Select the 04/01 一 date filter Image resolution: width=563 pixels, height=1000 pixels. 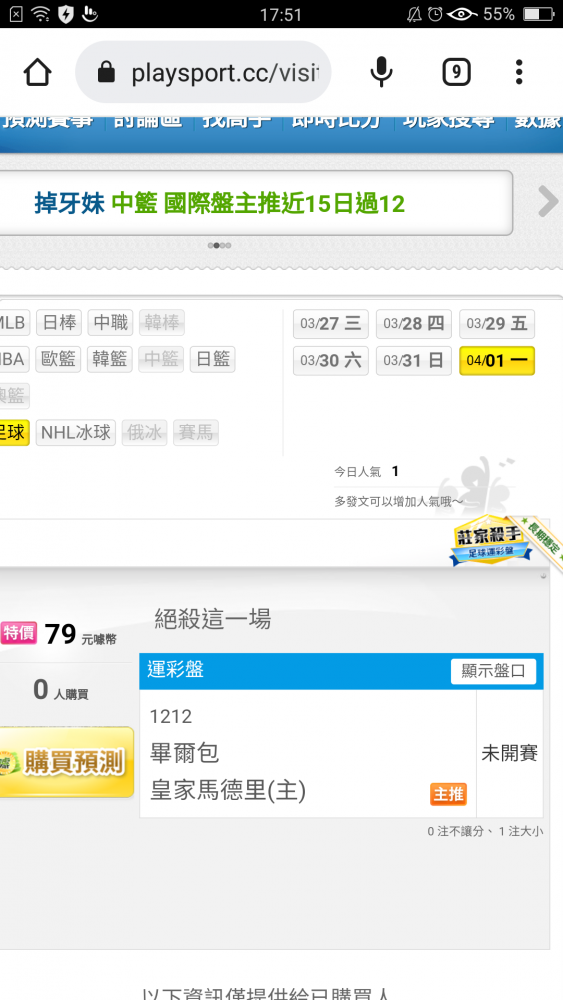pos(497,360)
